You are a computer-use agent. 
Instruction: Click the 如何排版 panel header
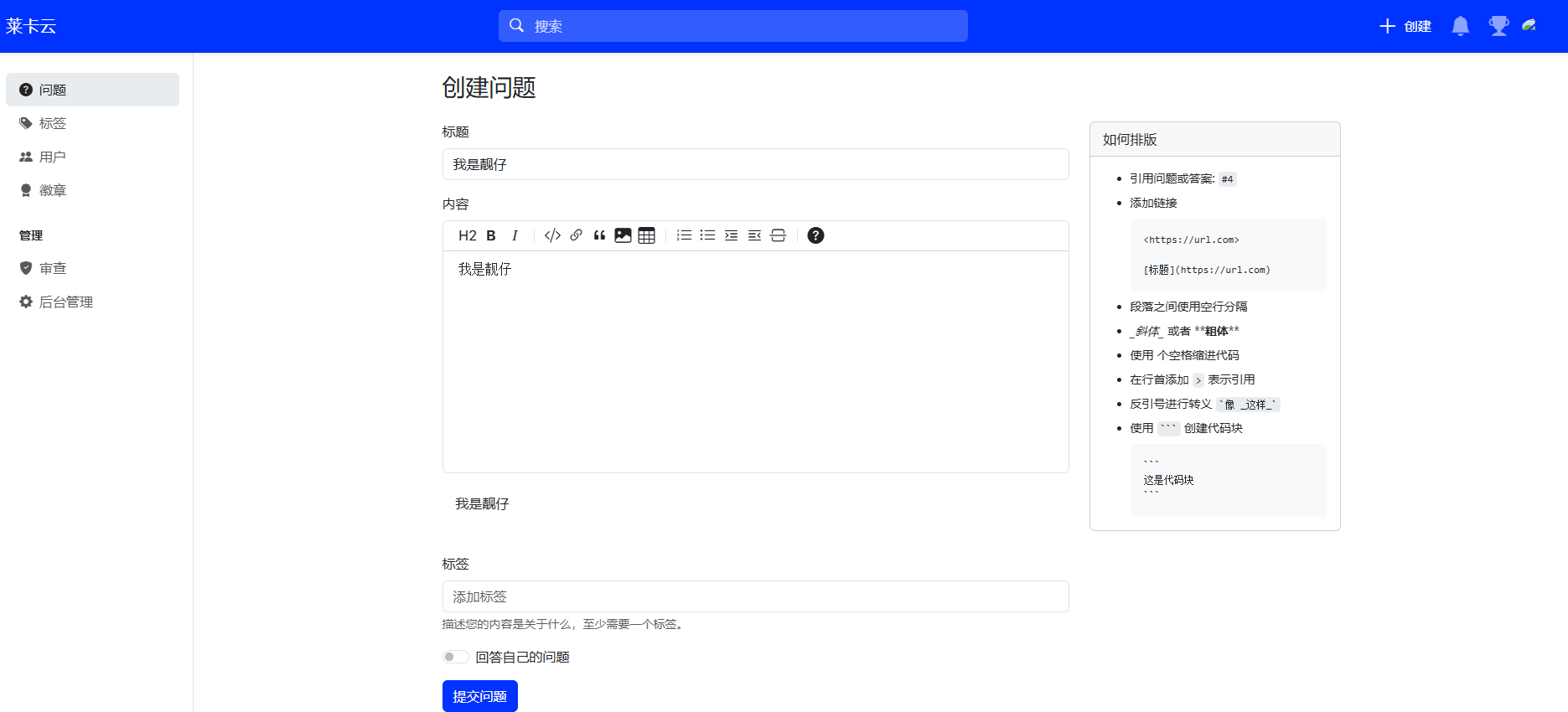coord(1215,139)
